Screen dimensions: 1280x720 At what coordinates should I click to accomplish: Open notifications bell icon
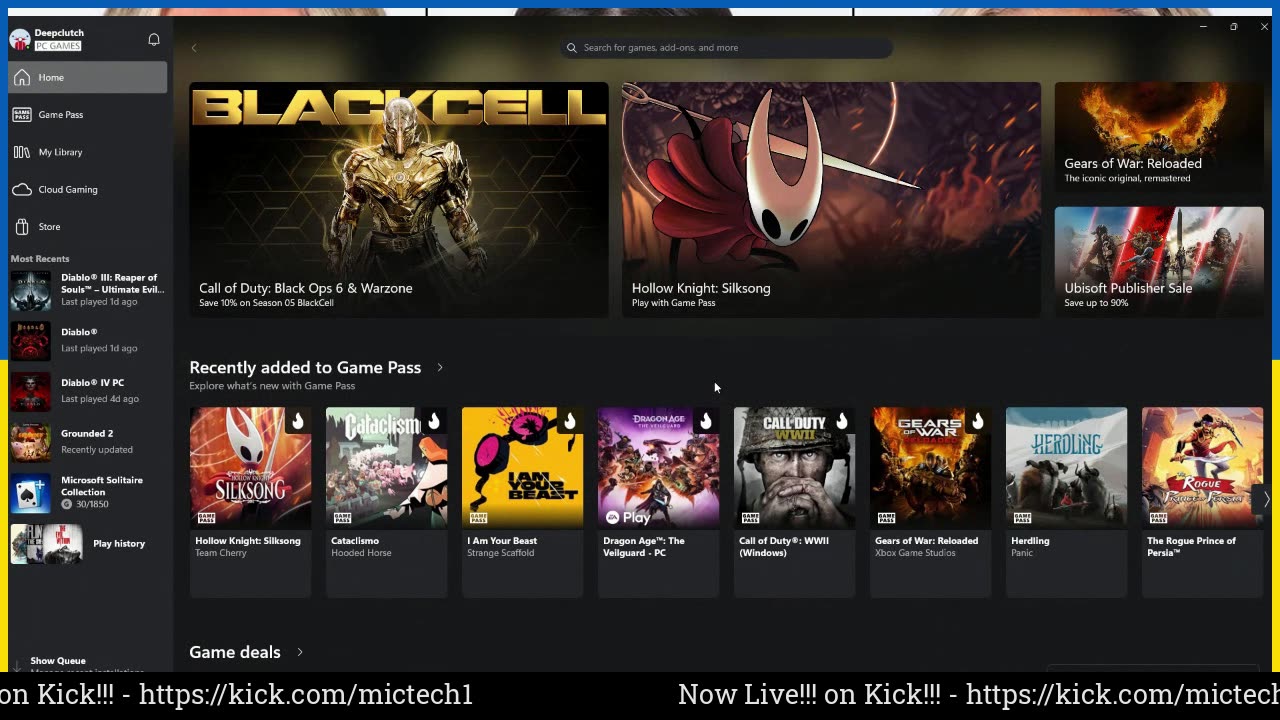click(x=154, y=40)
